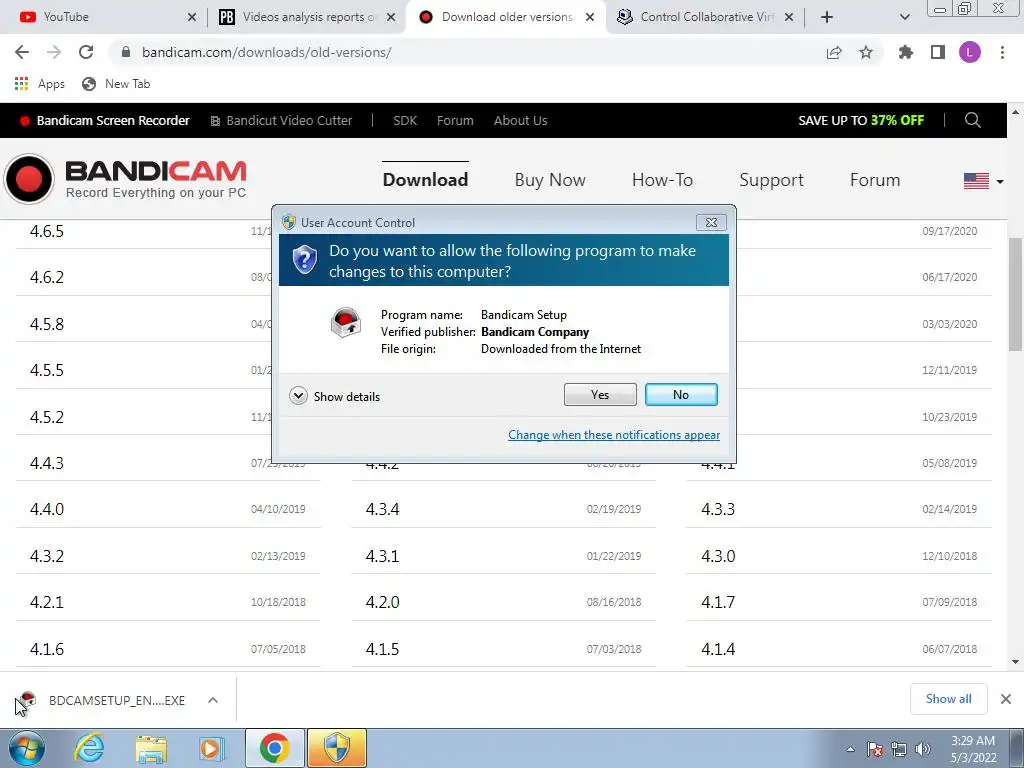The image size is (1024, 768).
Task: Open a new tab with plus button
Action: click(x=827, y=17)
